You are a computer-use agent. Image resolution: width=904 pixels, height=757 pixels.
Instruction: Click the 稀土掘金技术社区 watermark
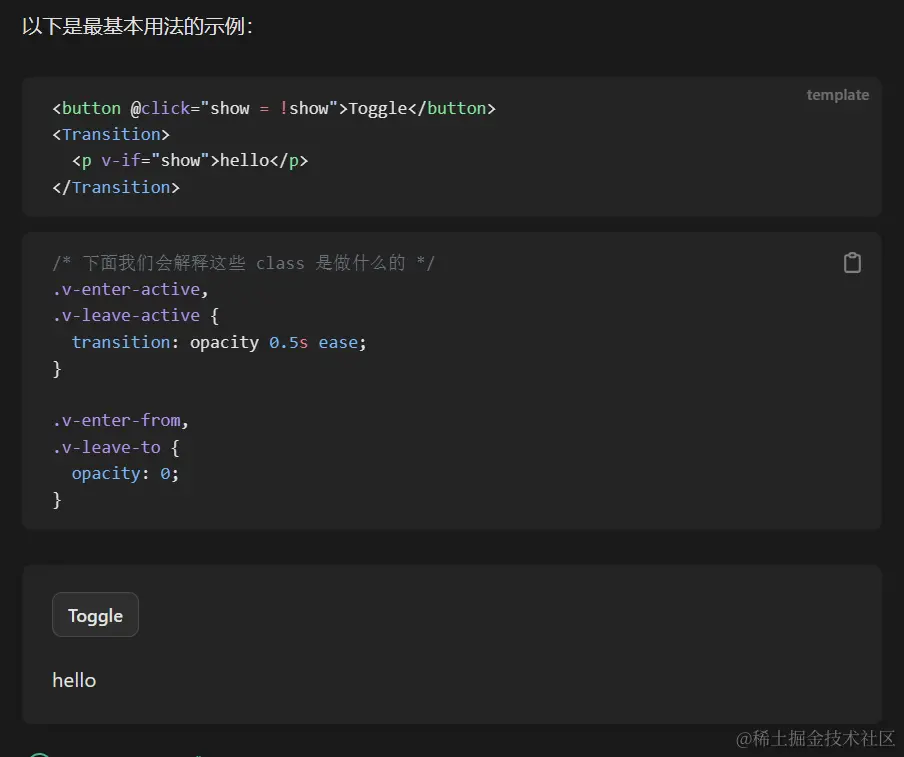coord(815,738)
